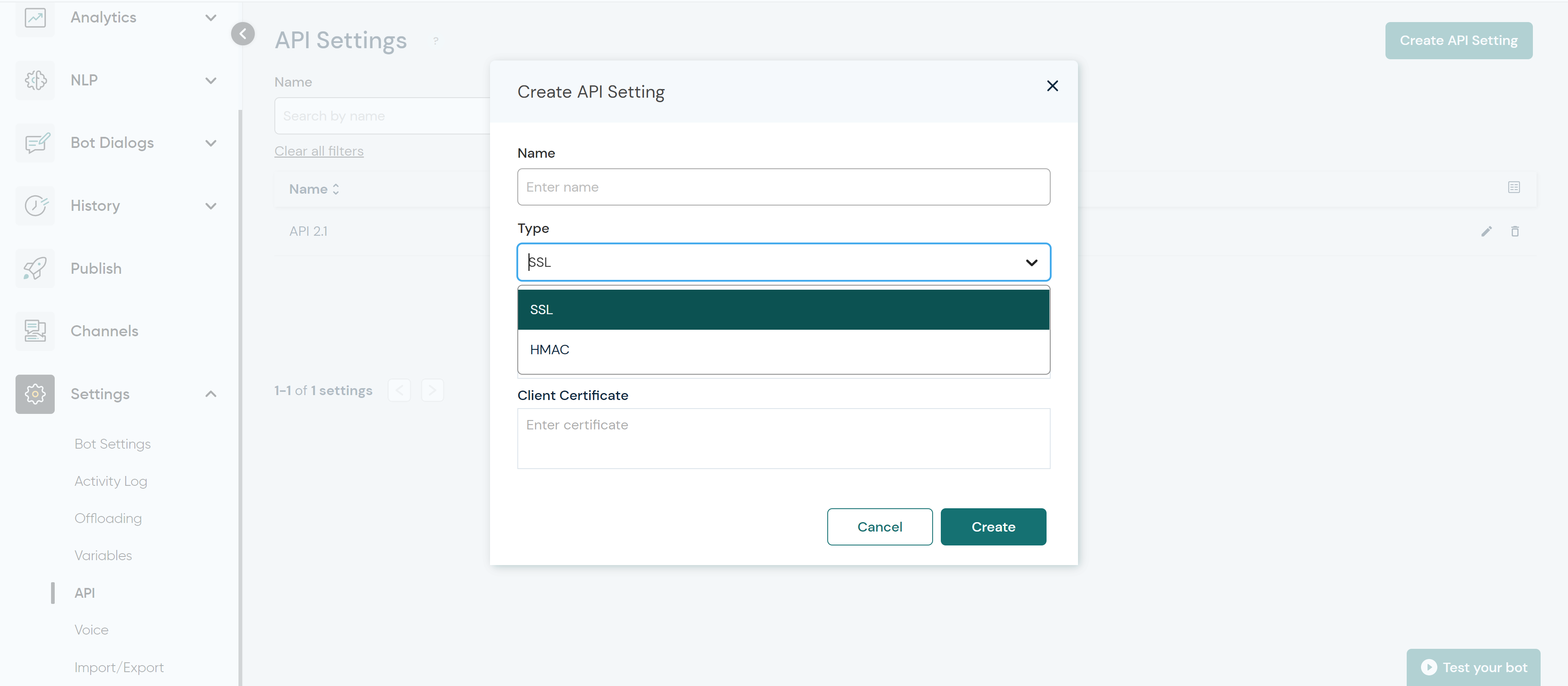This screenshot has width=1568, height=686.
Task: Click Clear all filters link
Action: pyautogui.click(x=318, y=151)
